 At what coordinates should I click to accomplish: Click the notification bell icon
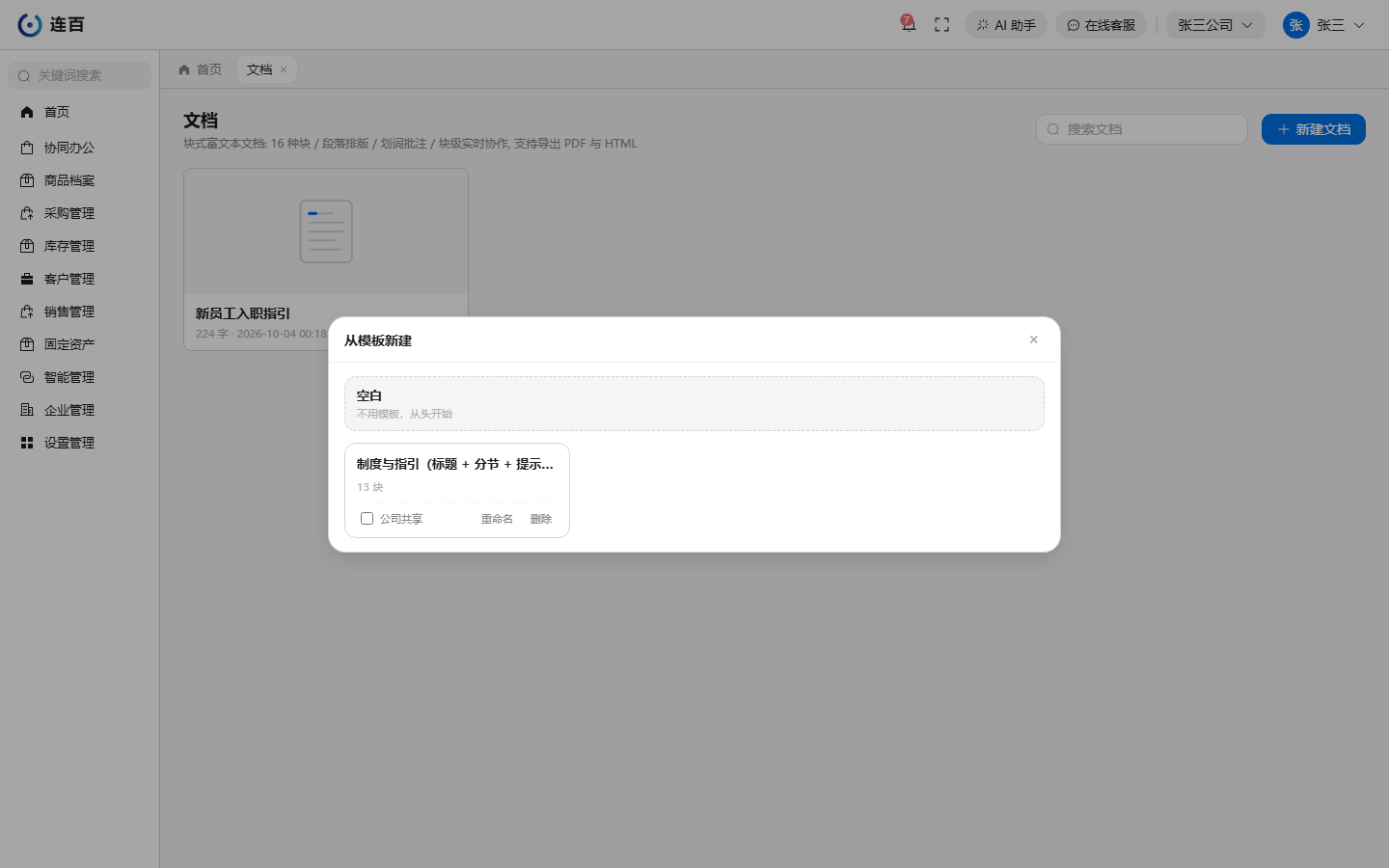click(x=908, y=25)
